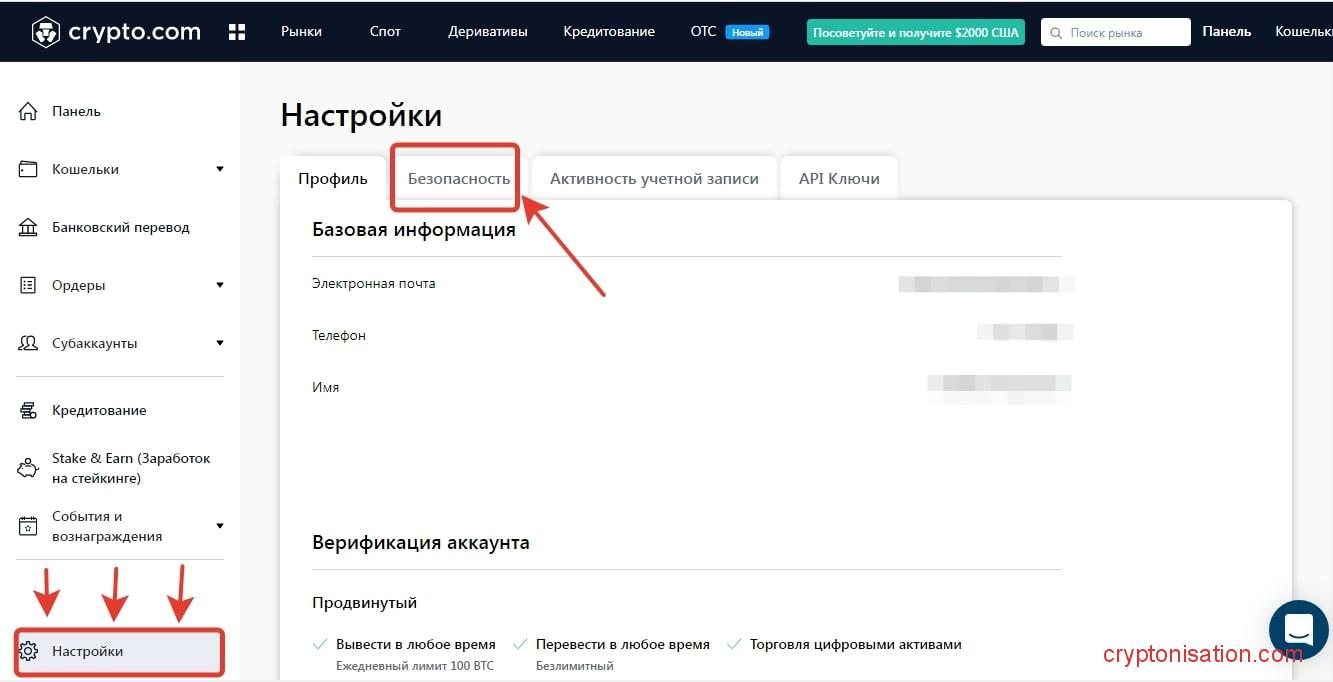The height and width of the screenshot is (682, 1333).
Task: Click the green $2000 promo banner button
Action: coord(915,32)
